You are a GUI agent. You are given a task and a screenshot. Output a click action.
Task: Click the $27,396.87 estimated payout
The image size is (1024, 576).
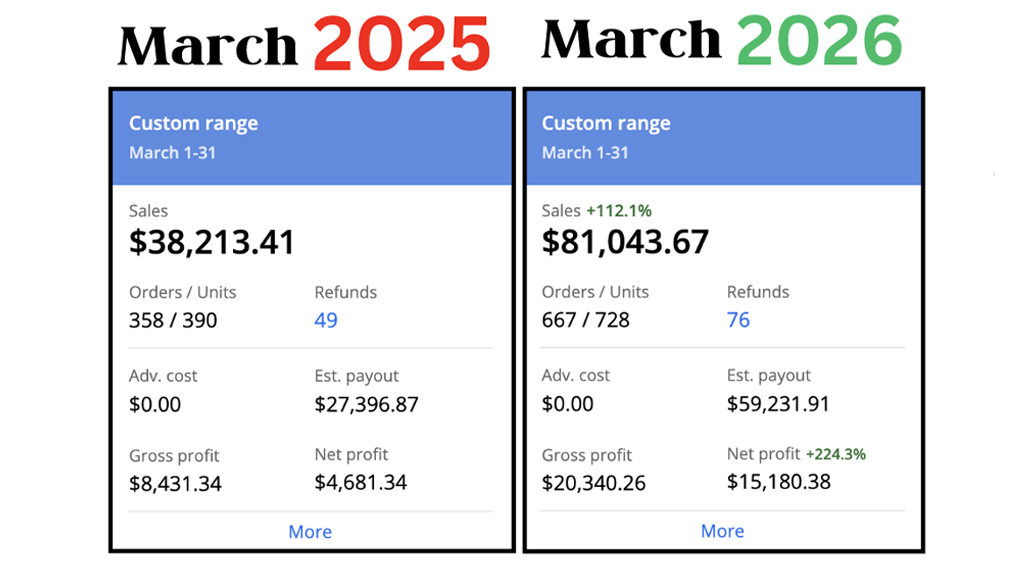(x=366, y=405)
